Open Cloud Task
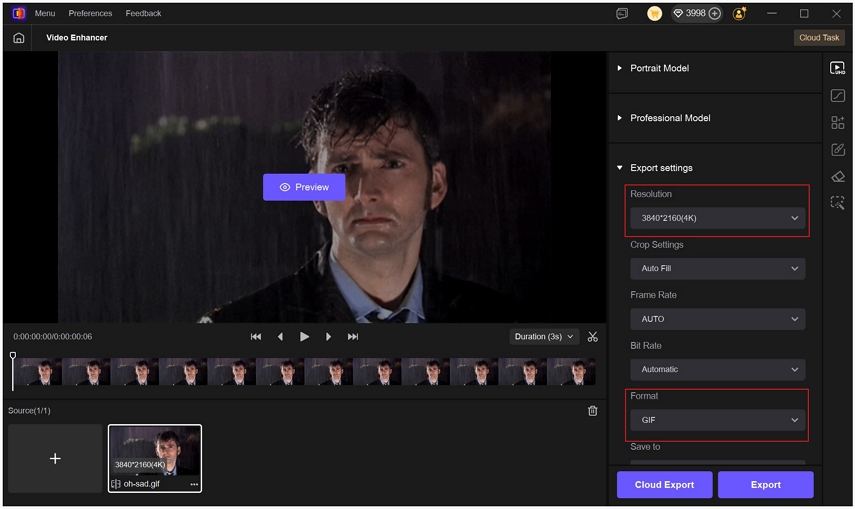 (x=819, y=38)
